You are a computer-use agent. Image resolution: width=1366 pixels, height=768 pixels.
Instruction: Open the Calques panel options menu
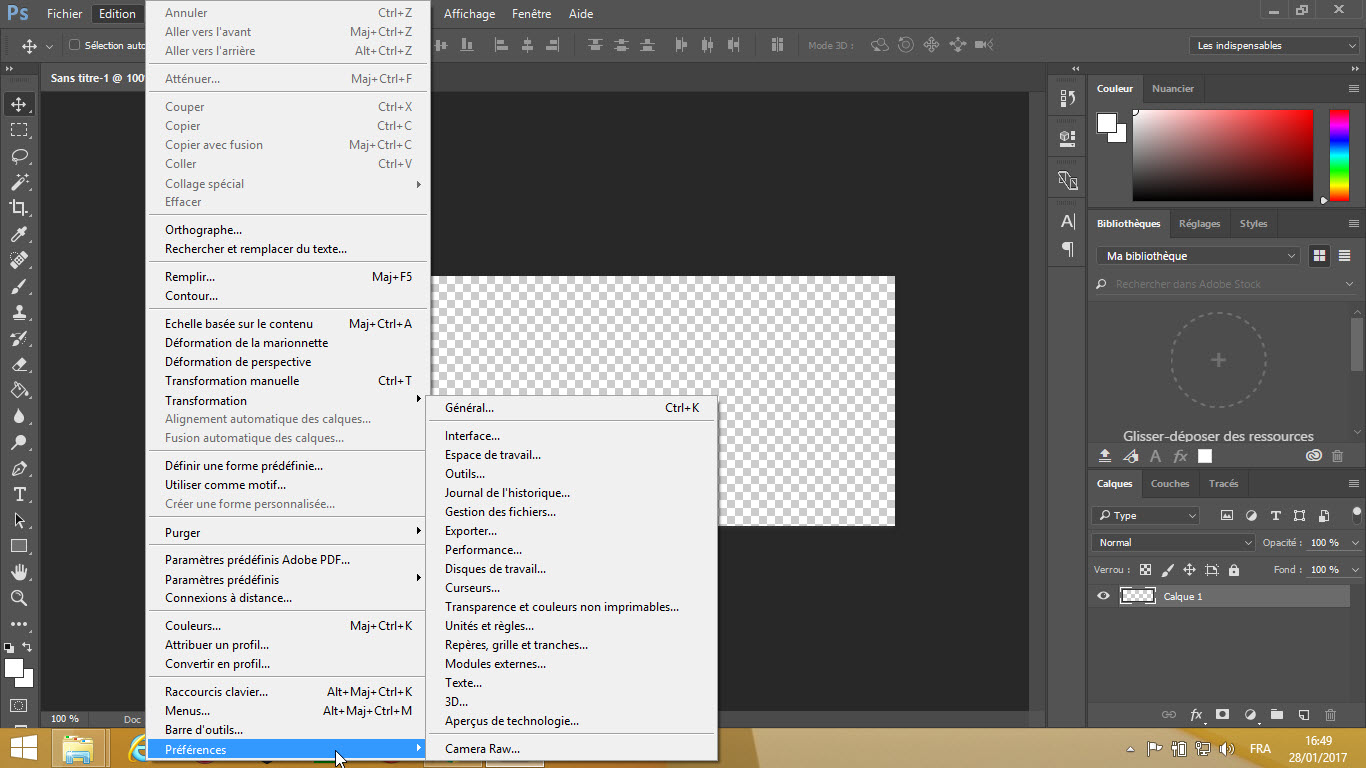tap(1354, 484)
